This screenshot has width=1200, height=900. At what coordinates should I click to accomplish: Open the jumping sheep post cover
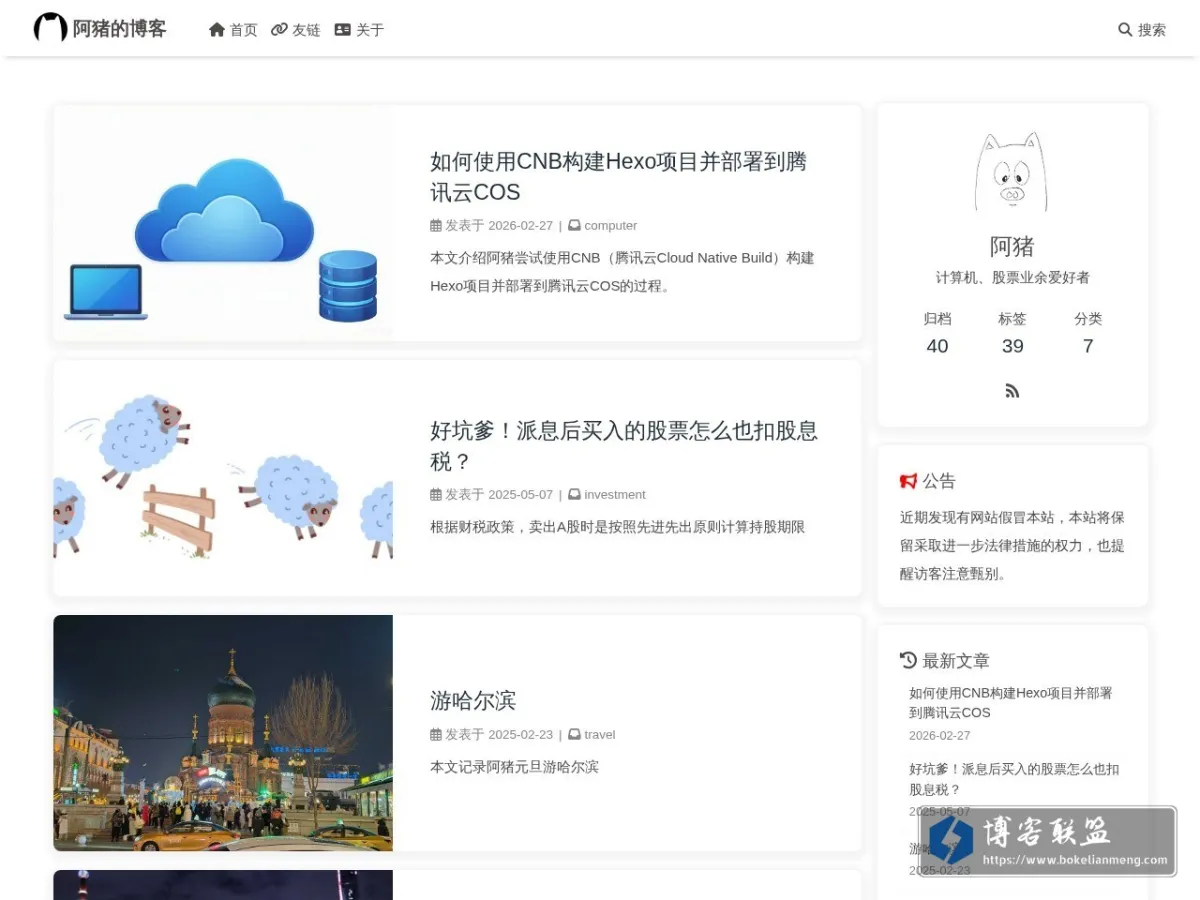pyautogui.click(x=223, y=478)
